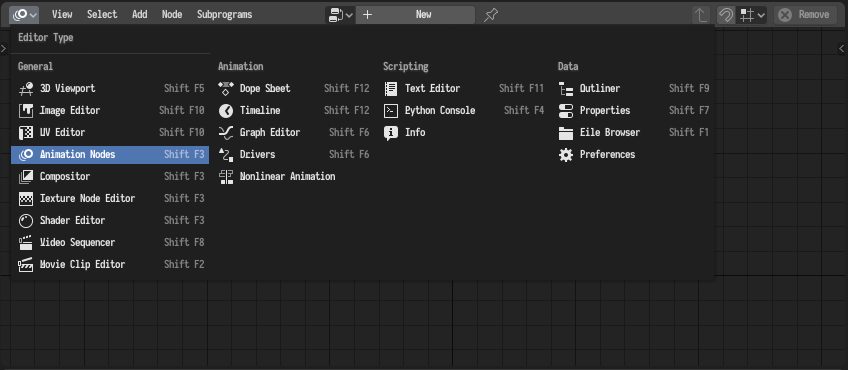Screen dimensions: 848x370
Task: Toggle the snap magnet icon
Action: tap(726, 15)
